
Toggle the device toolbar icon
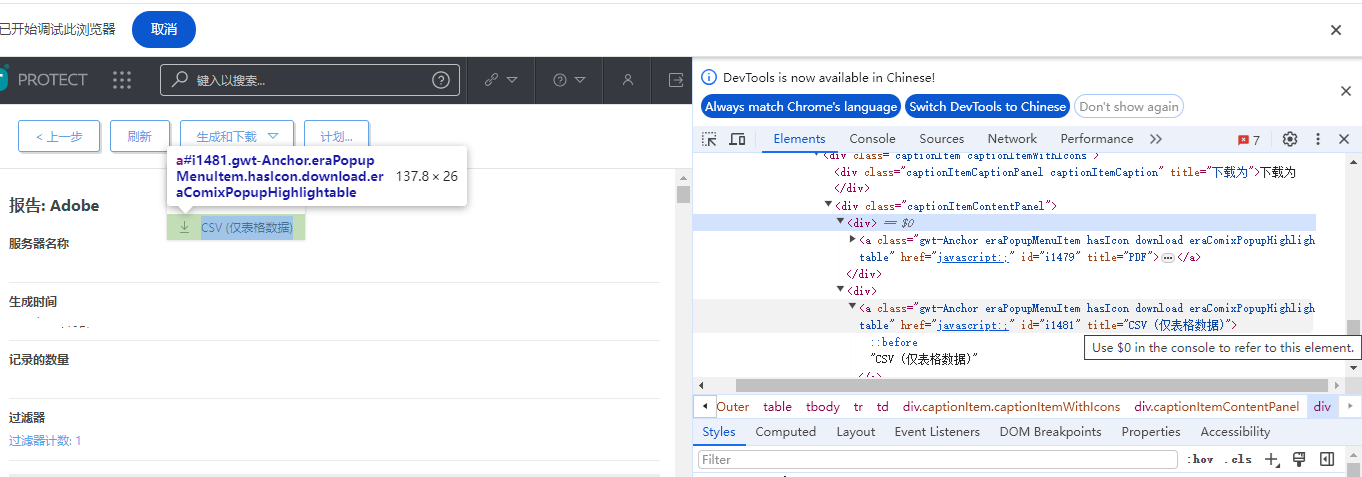(737, 139)
